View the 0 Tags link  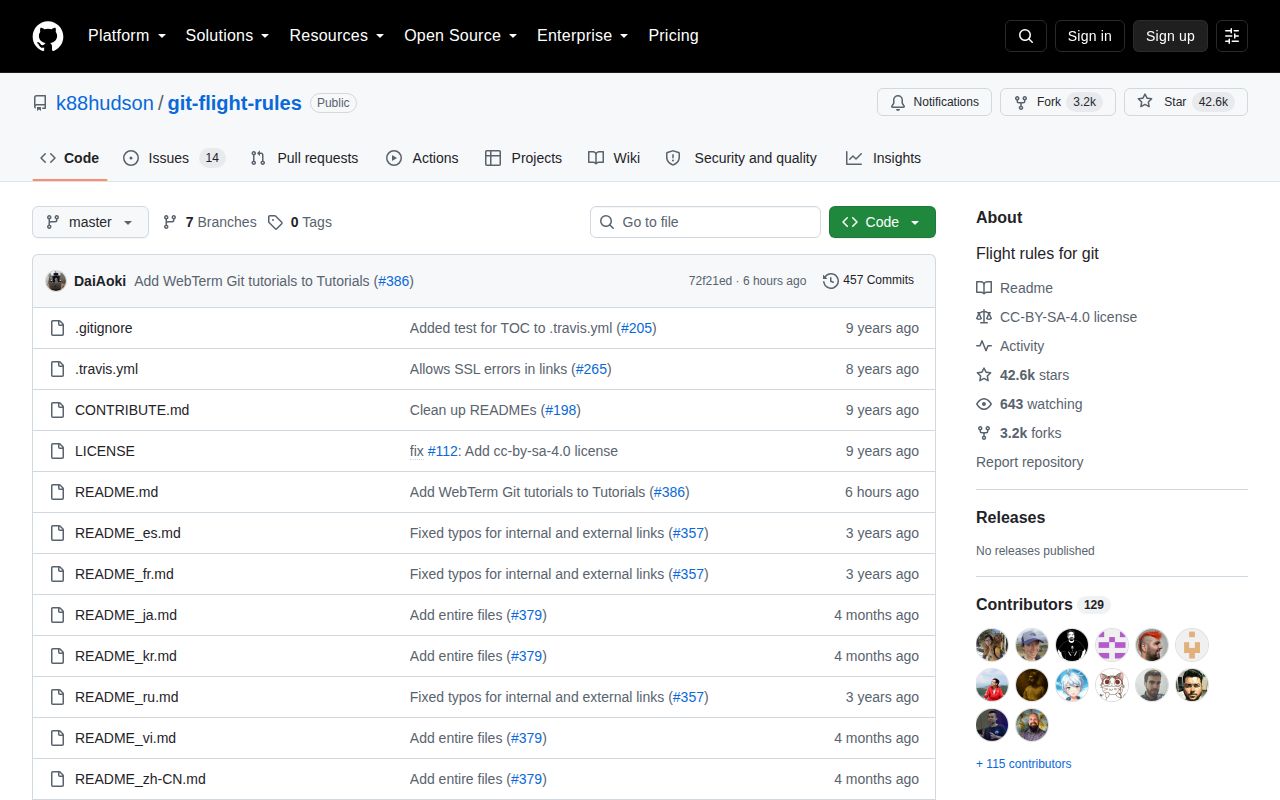(x=300, y=222)
